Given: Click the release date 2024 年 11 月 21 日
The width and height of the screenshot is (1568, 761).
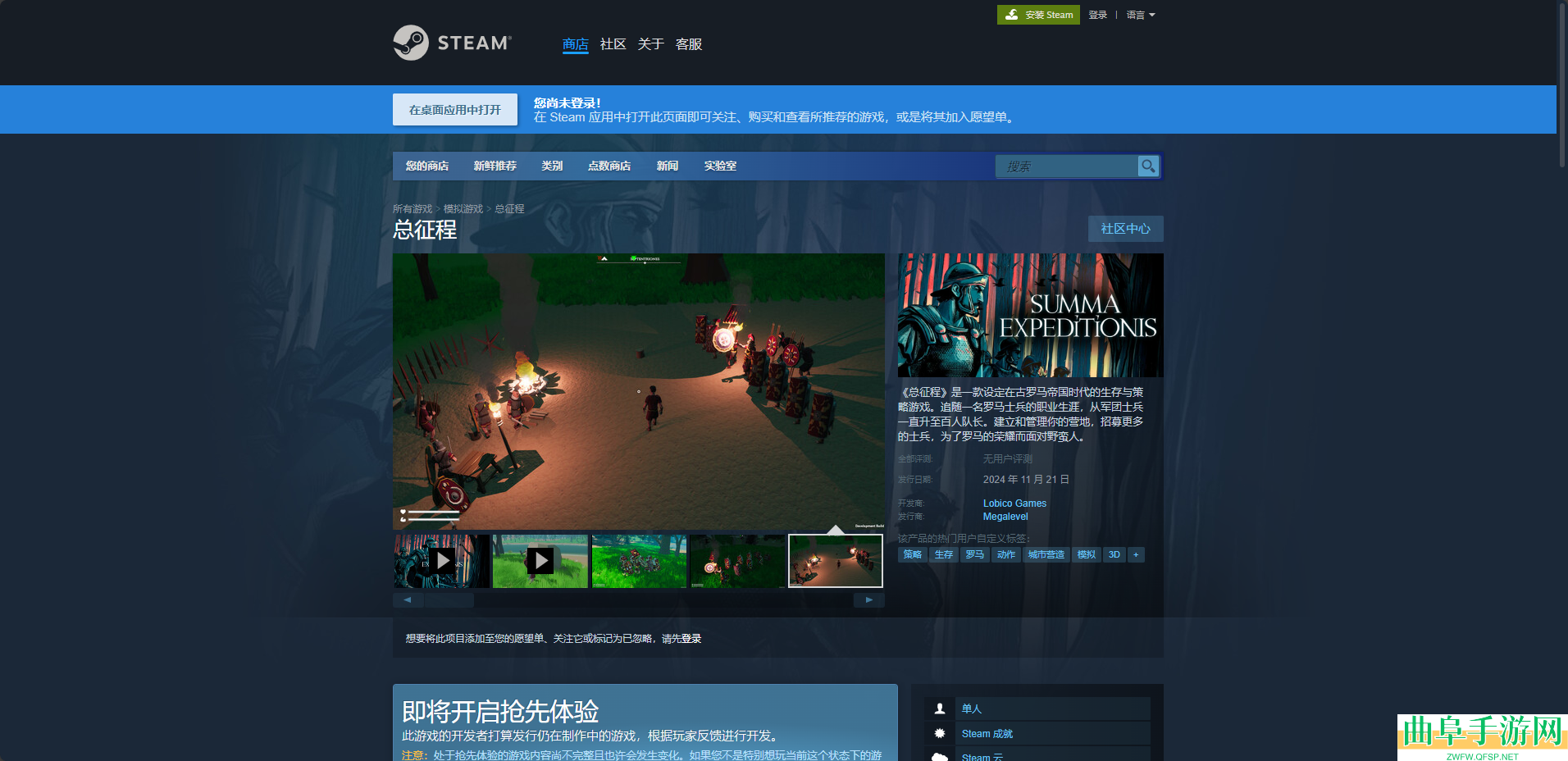Looking at the screenshot, I should 1026,480.
